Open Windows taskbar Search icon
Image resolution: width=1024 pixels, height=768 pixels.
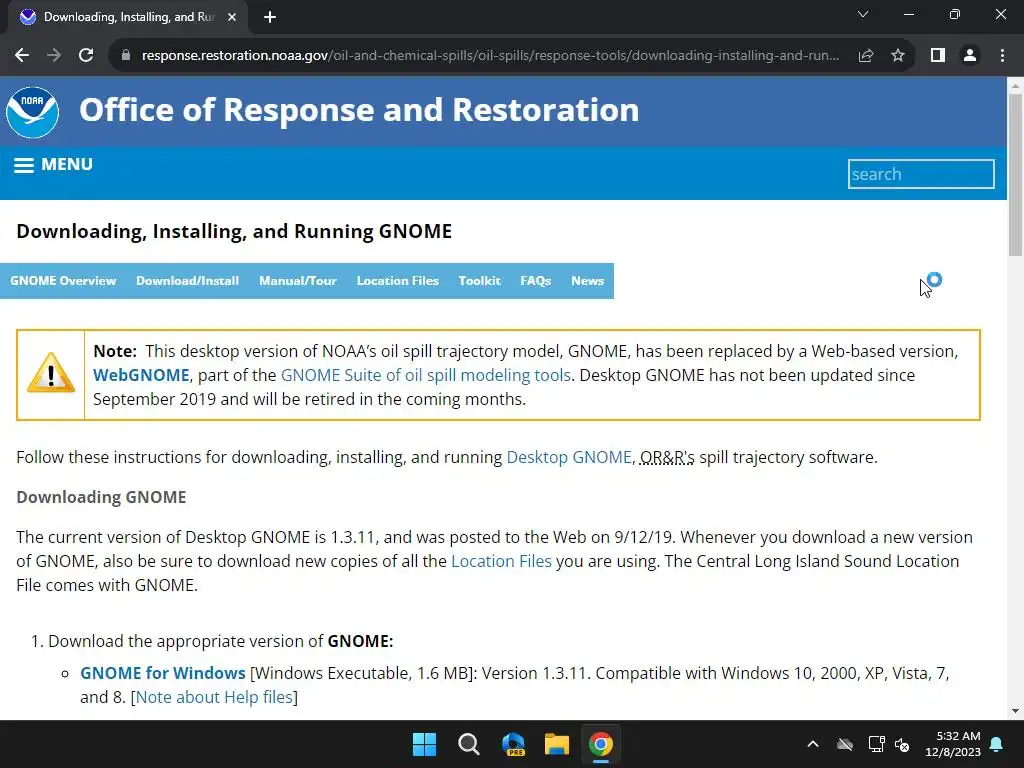pyautogui.click(x=469, y=744)
